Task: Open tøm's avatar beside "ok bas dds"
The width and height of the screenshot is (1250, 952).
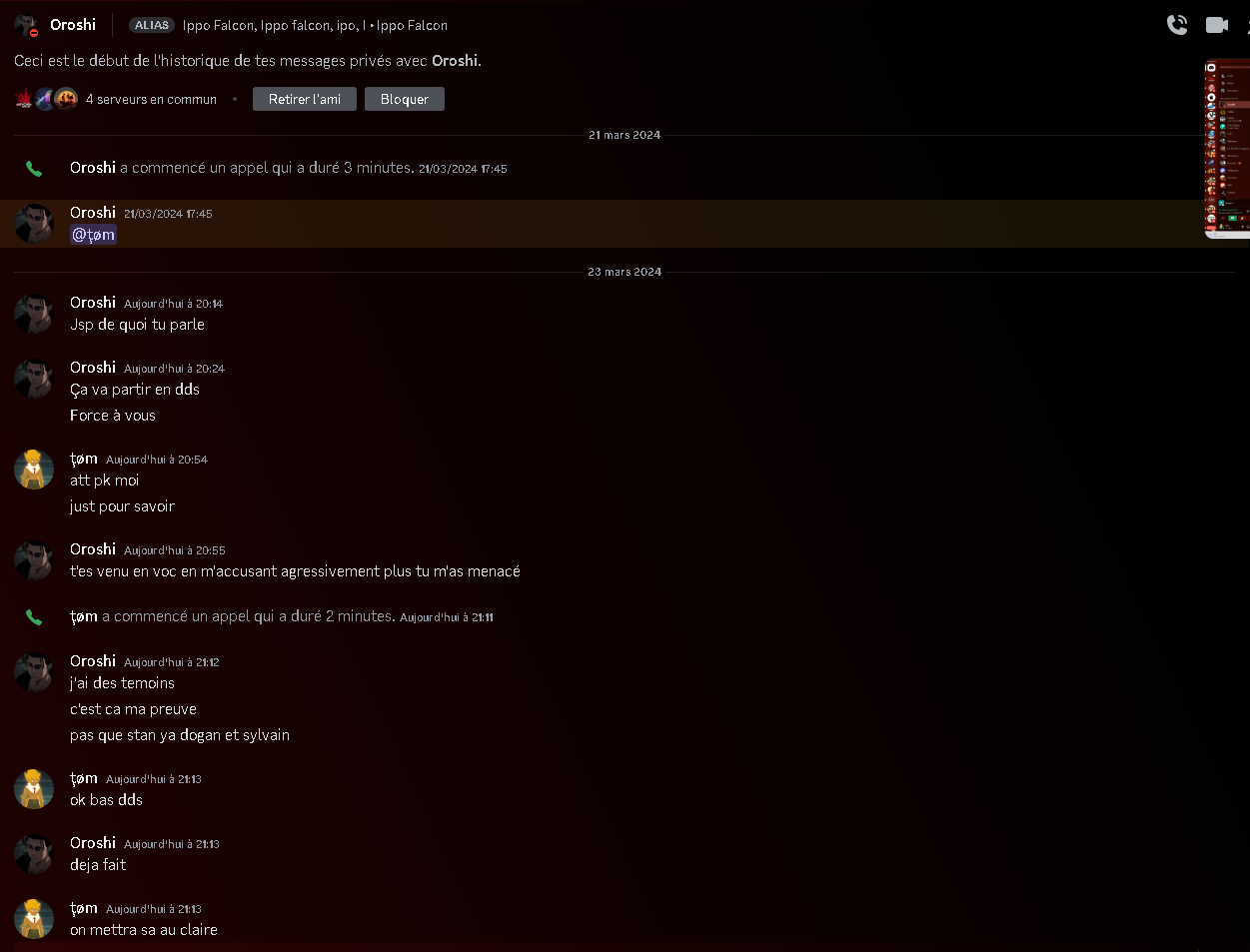Action: click(34, 789)
